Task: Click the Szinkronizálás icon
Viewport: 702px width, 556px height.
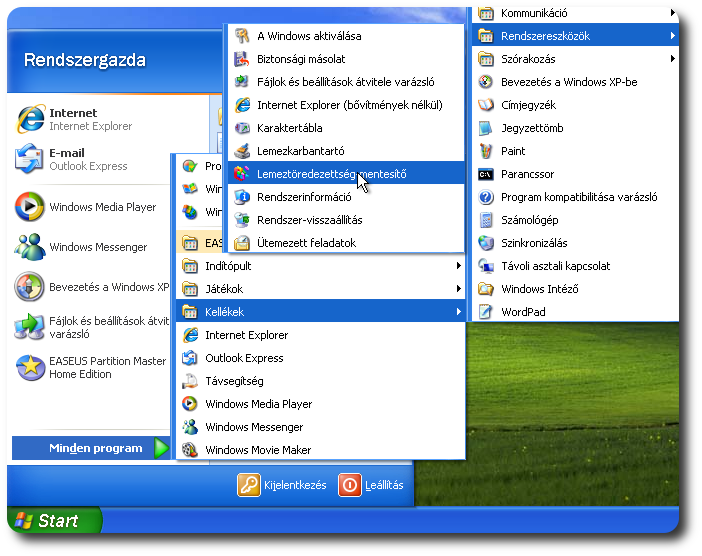Action: pyautogui.click(x=486, y=243)
